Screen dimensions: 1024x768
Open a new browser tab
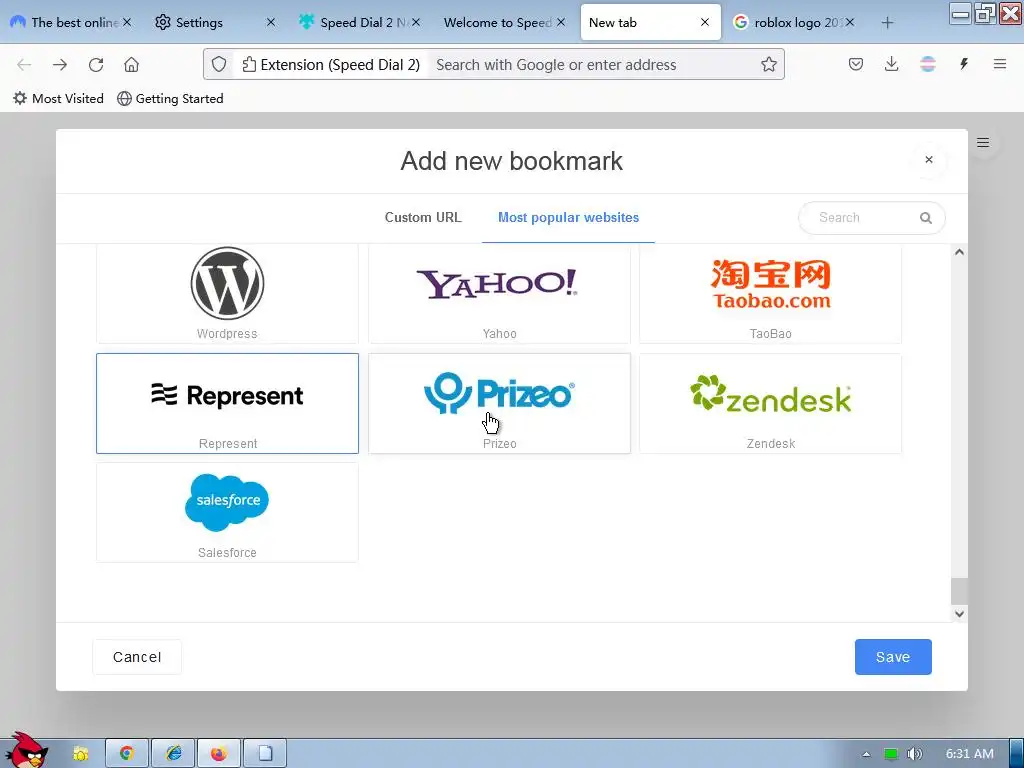point(887,23)
